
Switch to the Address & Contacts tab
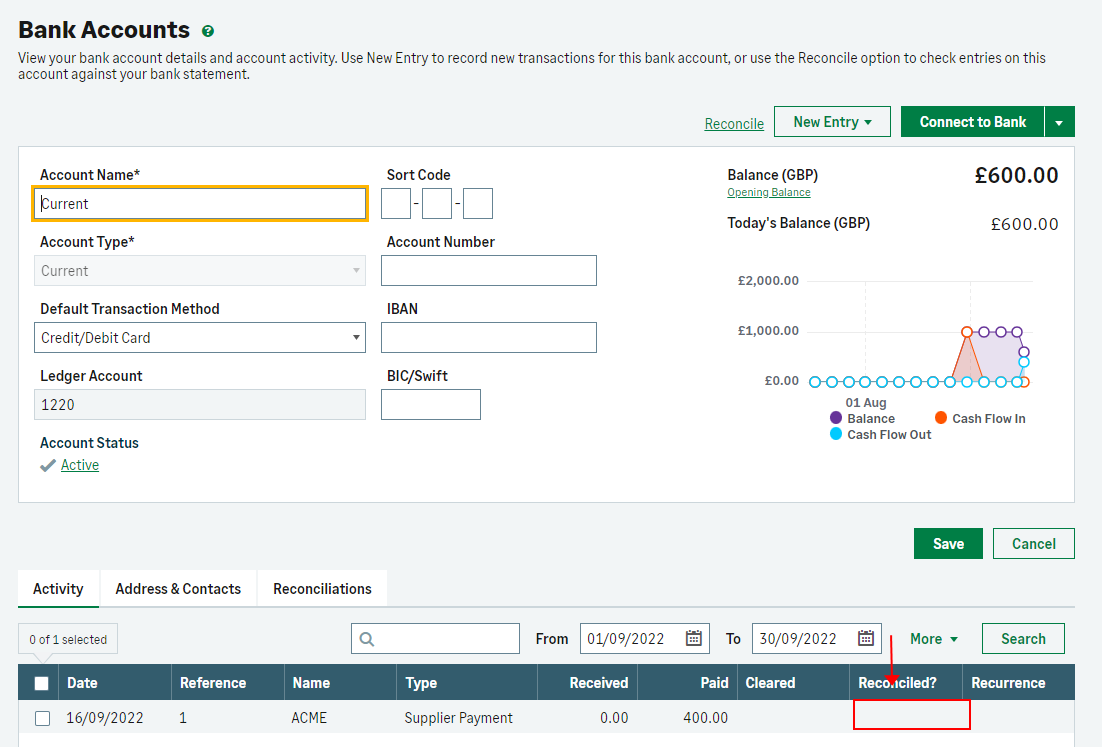(x=178, y=589)
